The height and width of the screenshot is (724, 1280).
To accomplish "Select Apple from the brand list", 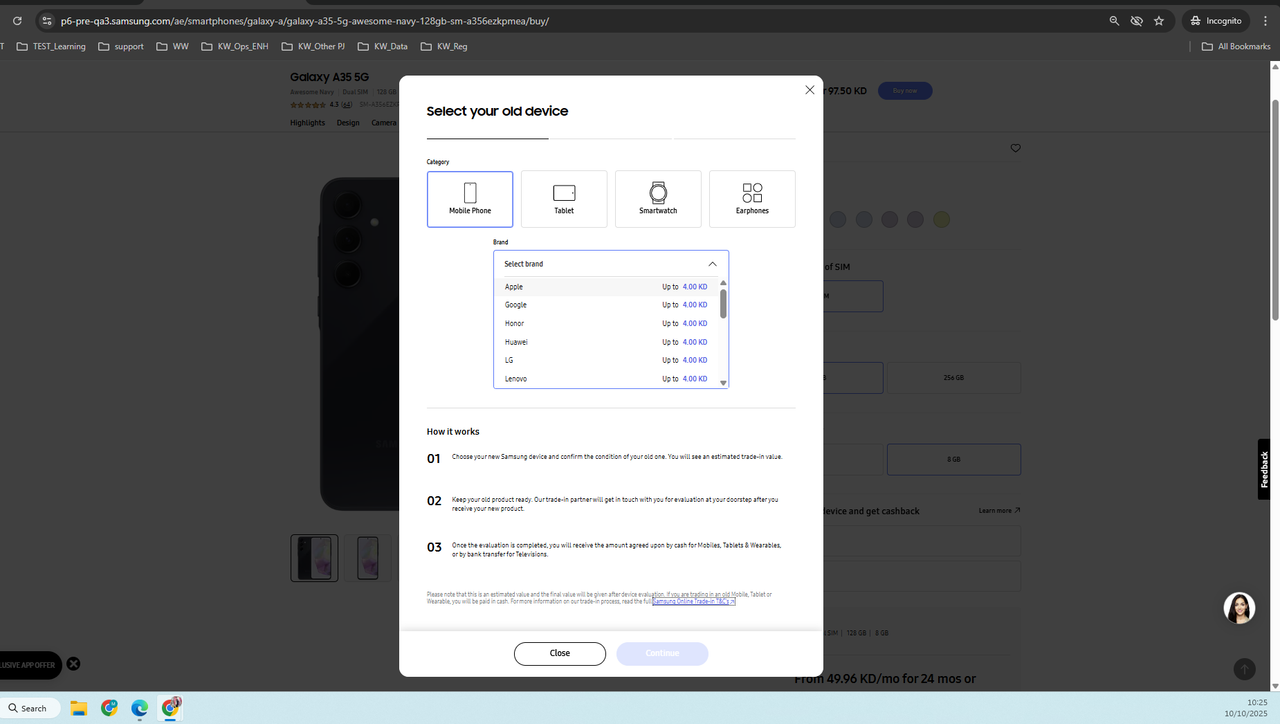I will coord(513,286).
